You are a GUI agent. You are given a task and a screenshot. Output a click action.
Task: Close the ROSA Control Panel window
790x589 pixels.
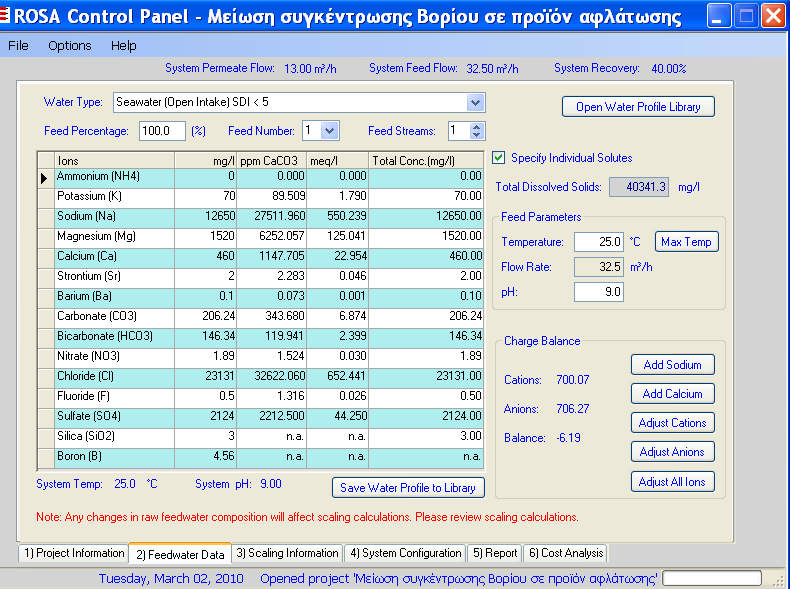point(773,16)
